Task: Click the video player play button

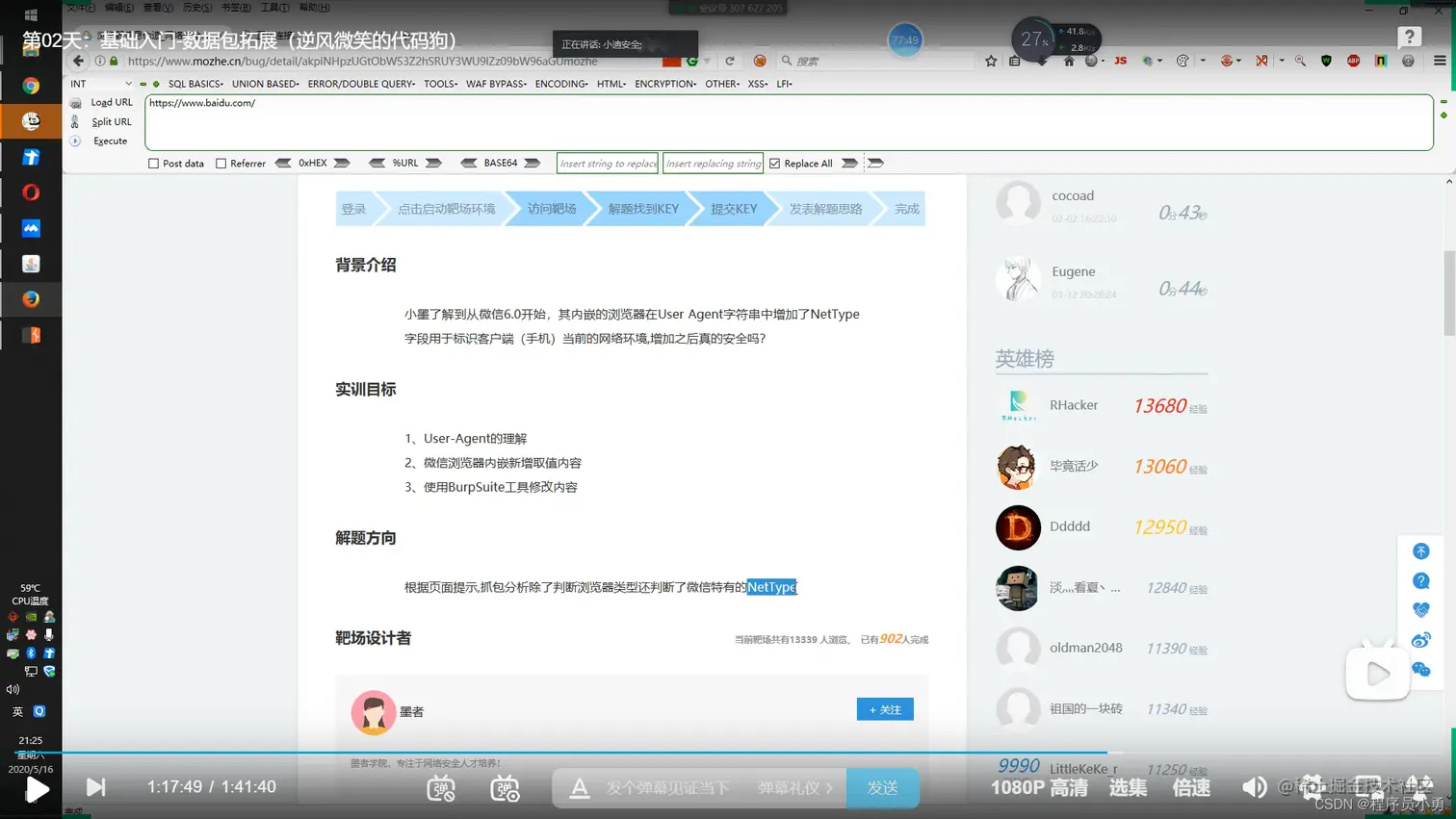Action: (x=38, y=789)
